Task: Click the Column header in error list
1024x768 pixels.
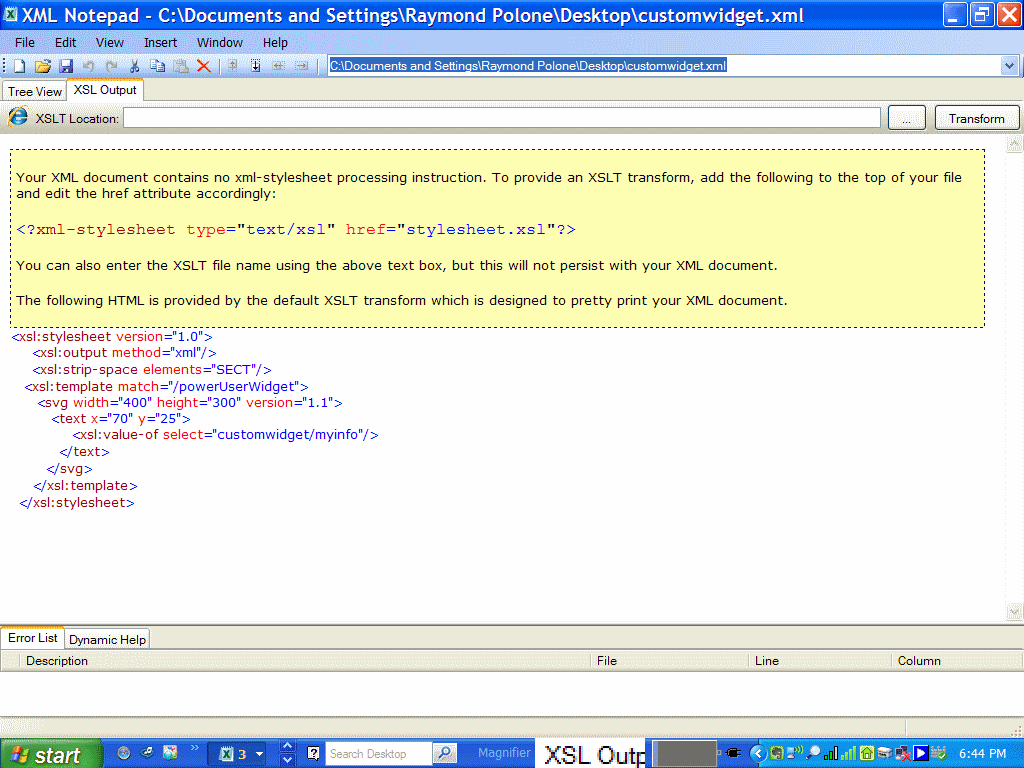Action: pos(956,661)
